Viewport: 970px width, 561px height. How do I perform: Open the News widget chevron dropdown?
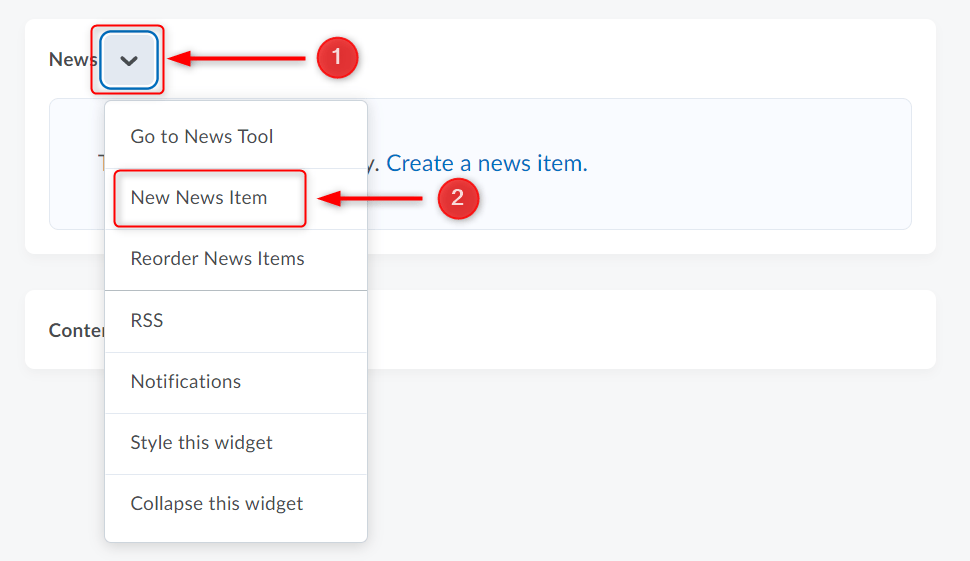[x=129, y=60]
